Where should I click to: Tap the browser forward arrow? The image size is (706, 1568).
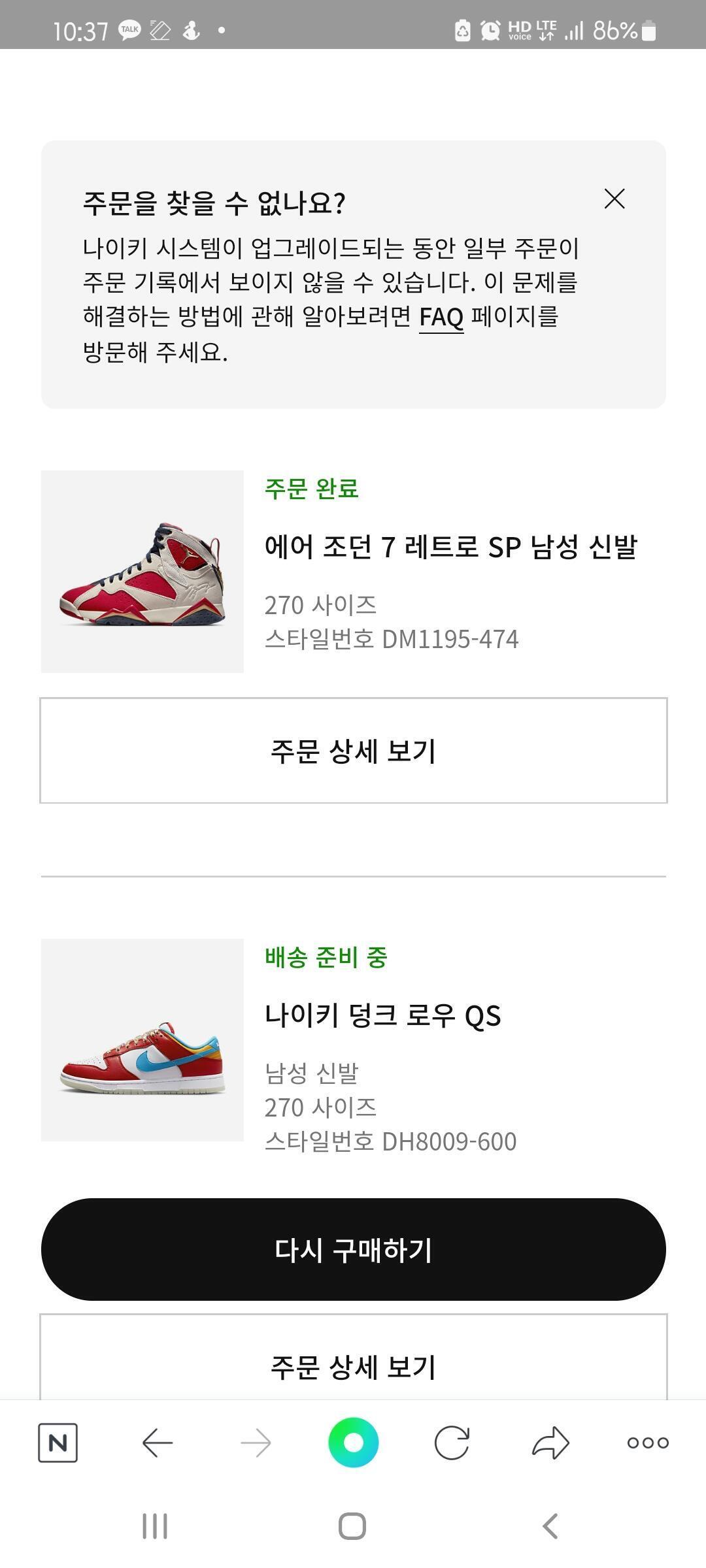[x=256, y=1443]
